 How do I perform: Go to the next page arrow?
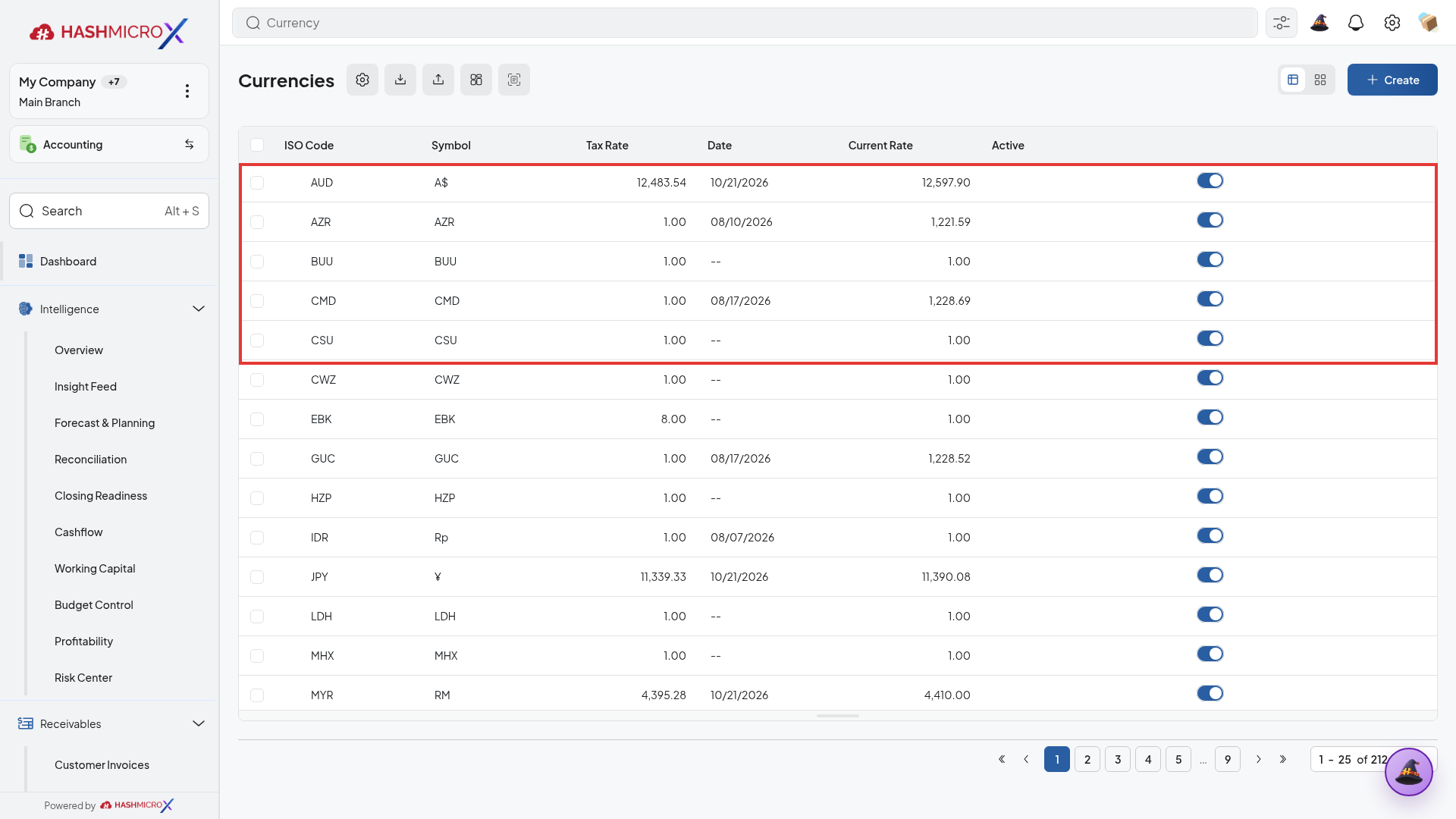click(x=1259, y=759)
